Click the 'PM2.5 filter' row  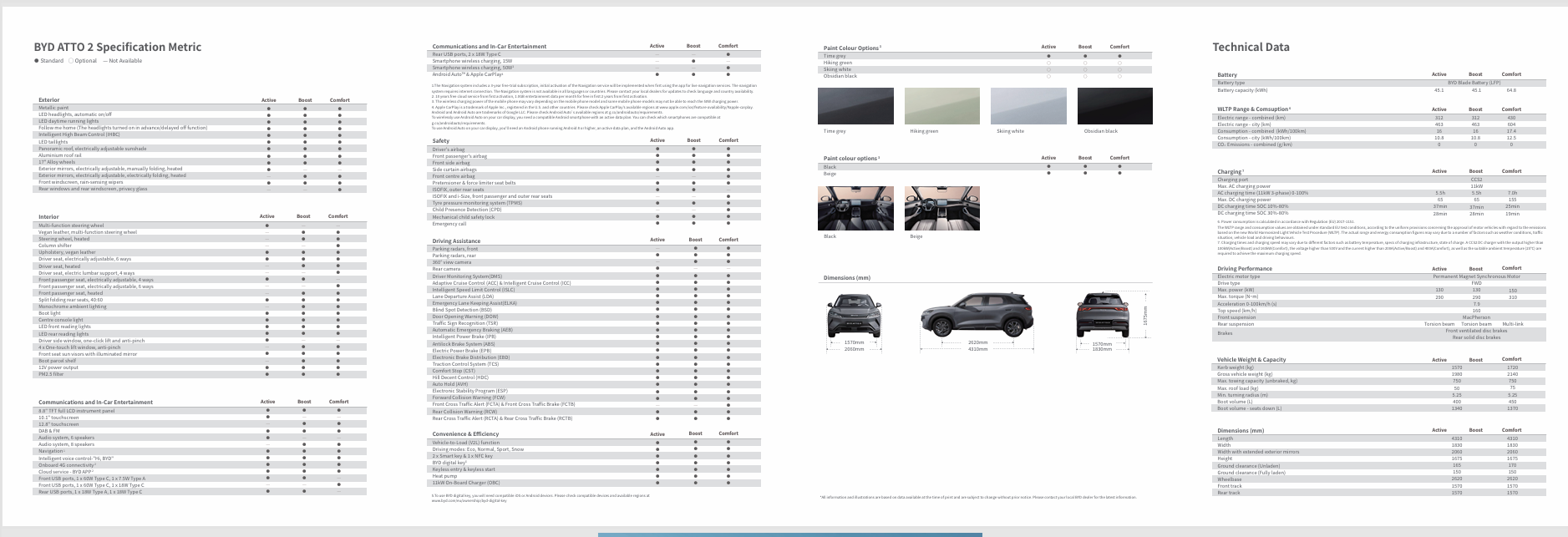(x=201, y=374)
